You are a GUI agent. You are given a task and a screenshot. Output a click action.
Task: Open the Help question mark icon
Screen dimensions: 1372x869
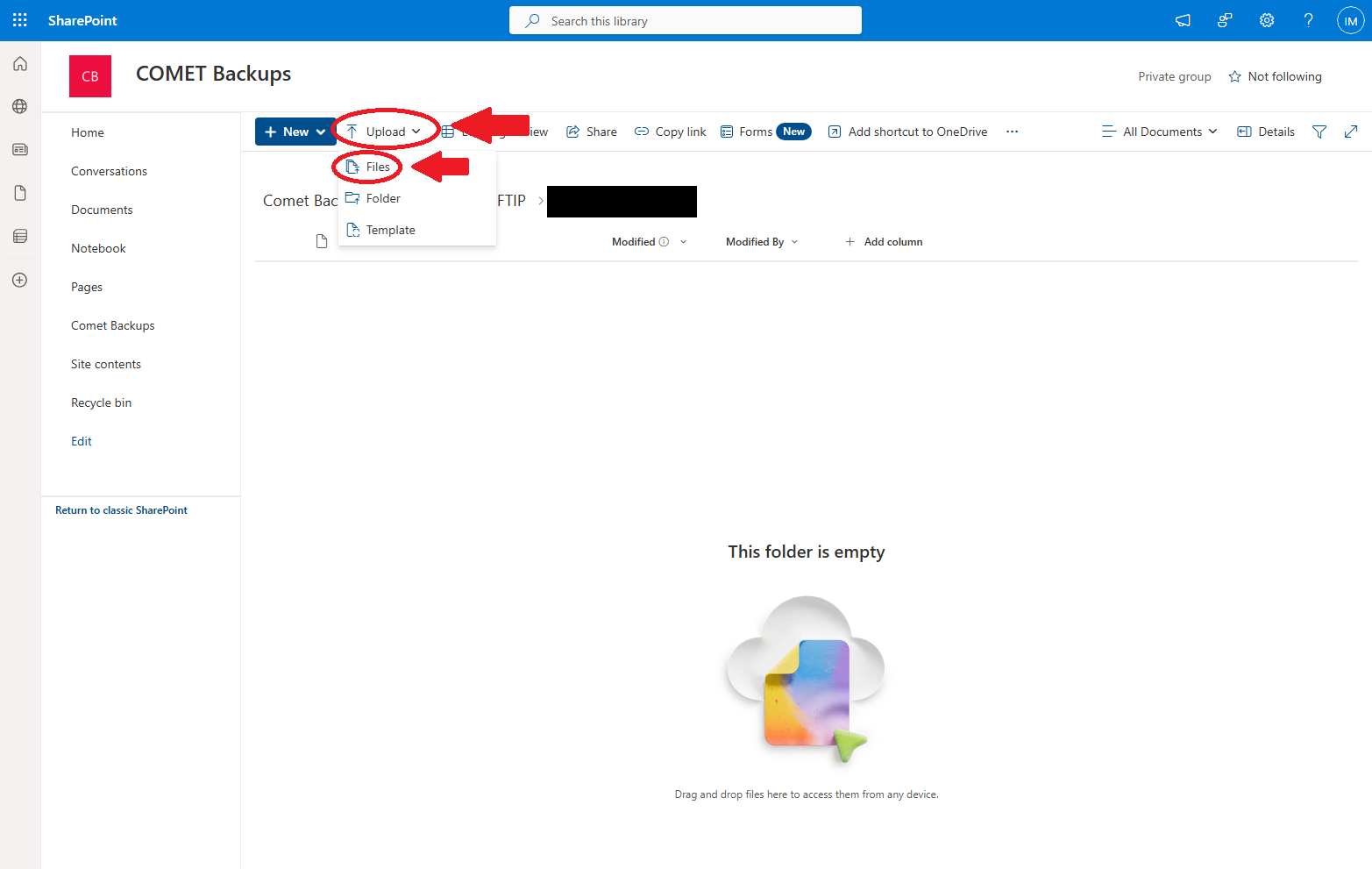pos(1309,20)
